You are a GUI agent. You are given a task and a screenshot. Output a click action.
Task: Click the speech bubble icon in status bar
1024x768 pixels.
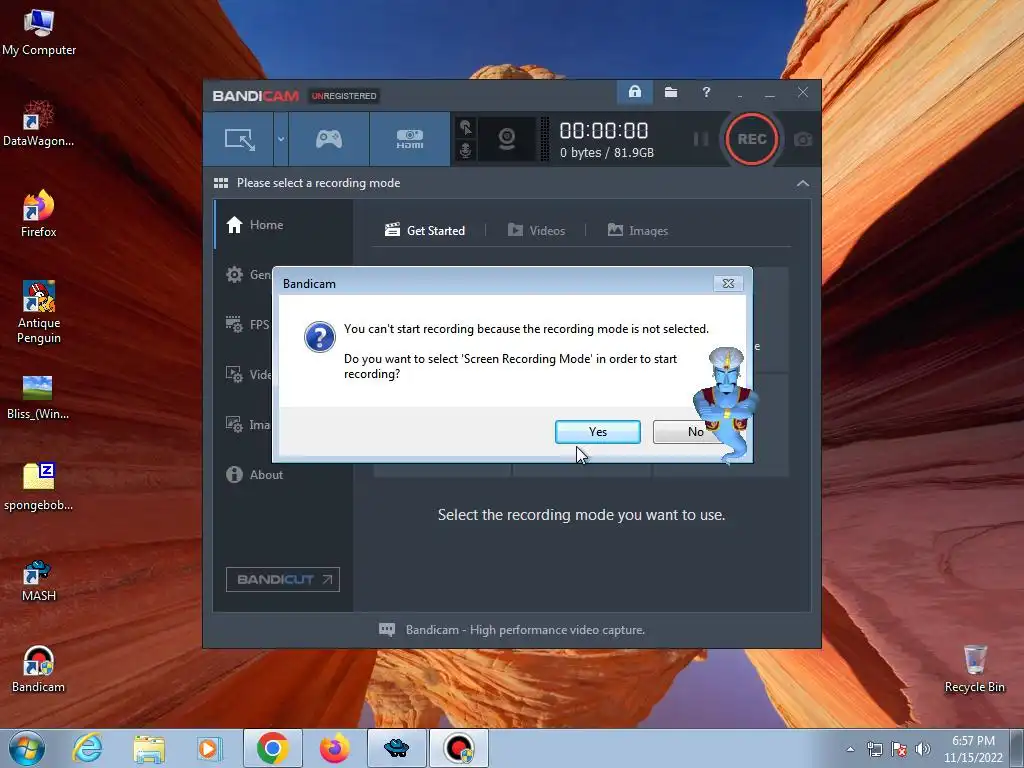coord(387,630)
